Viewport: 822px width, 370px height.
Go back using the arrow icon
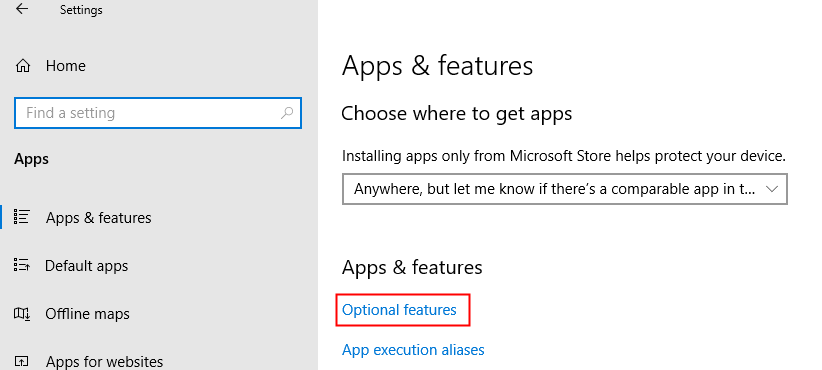[21, 9]
